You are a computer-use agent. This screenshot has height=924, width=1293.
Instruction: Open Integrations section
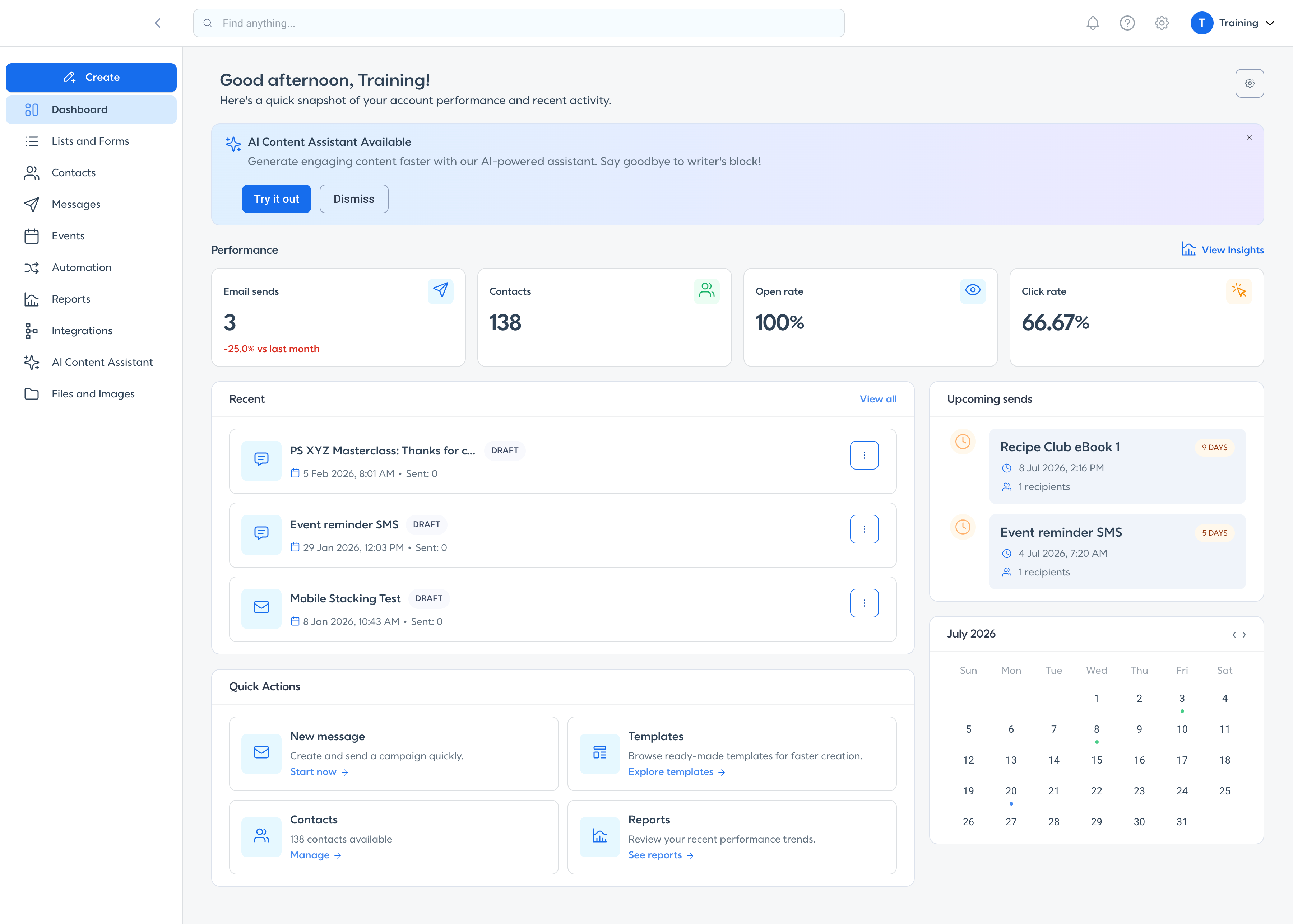tap(91, 331)
